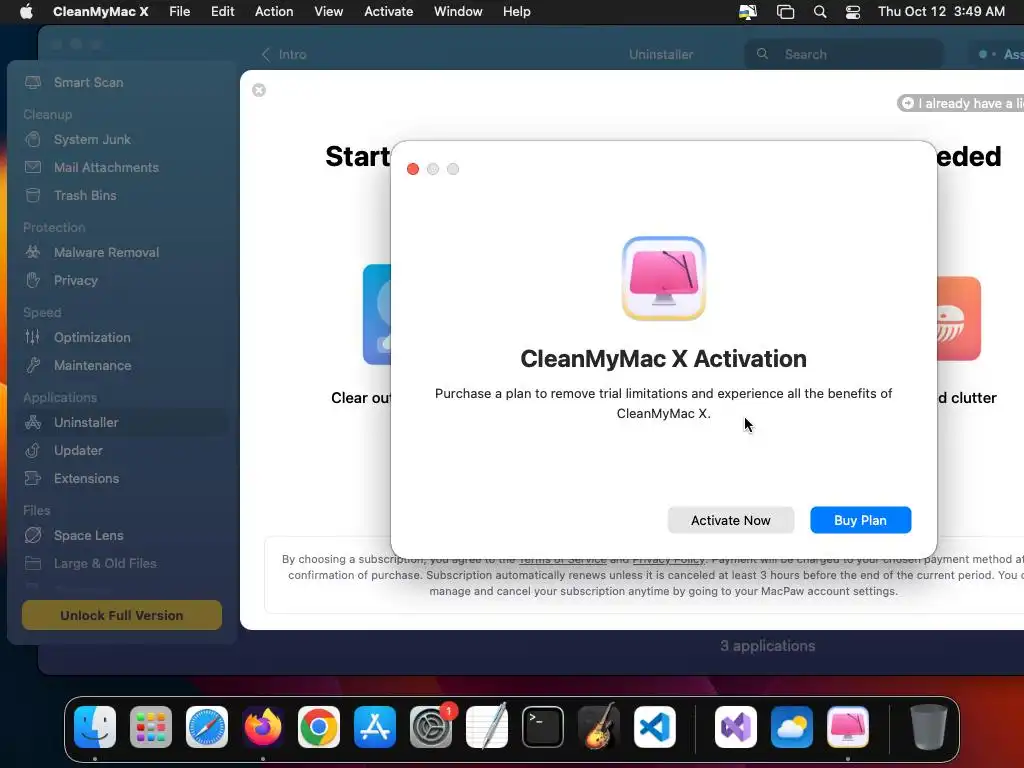The height and width of the screenshot is (768, 1024).
Task: Open the Action menu
Action: (274, 12)
